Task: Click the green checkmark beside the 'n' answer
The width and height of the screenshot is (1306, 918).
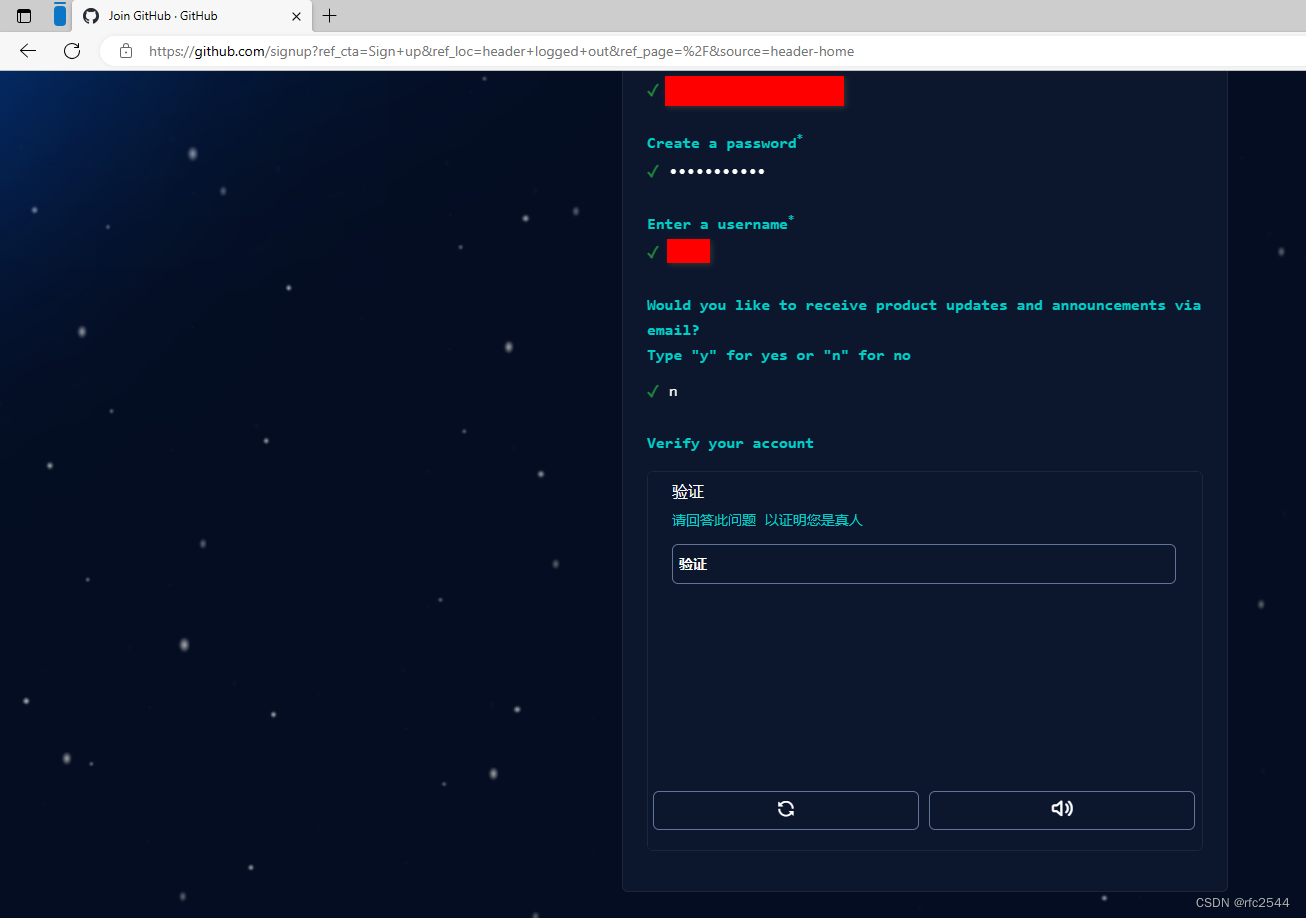Action: point(653,391)
